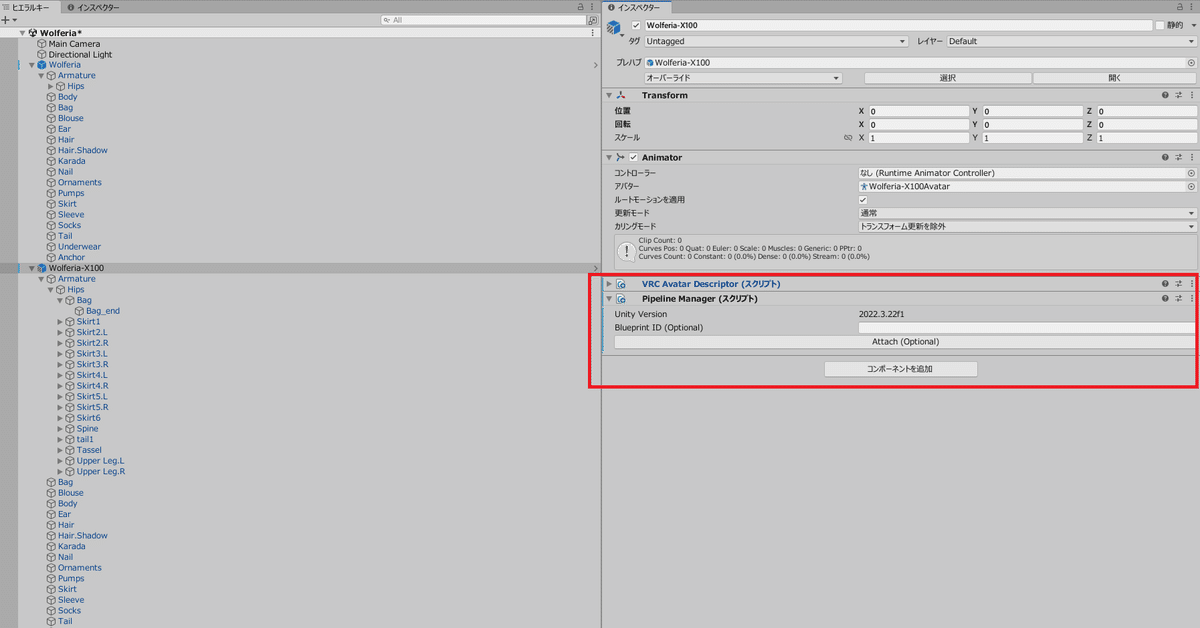Toggle the apply root motion checkbox

(x=863, y=200)
